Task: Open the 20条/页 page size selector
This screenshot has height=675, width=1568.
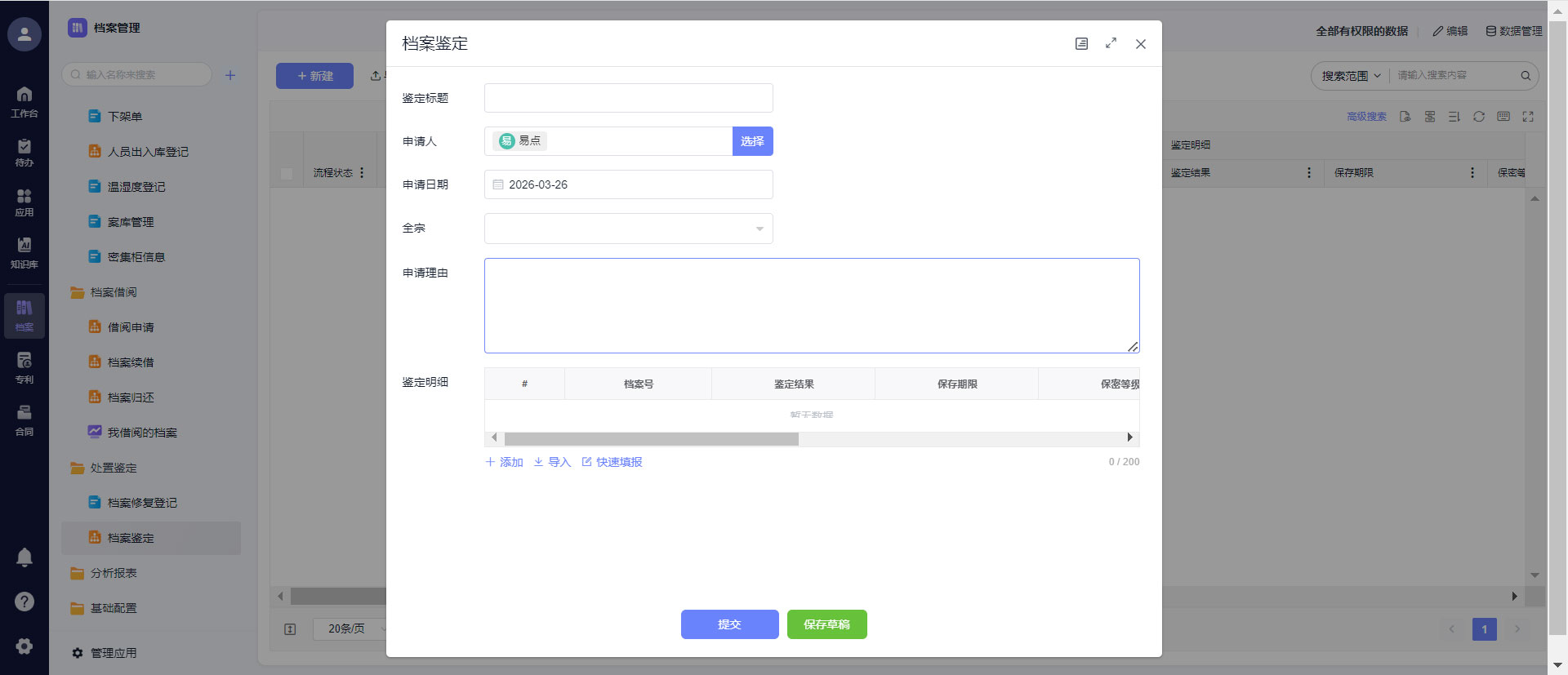Action: 349,628
